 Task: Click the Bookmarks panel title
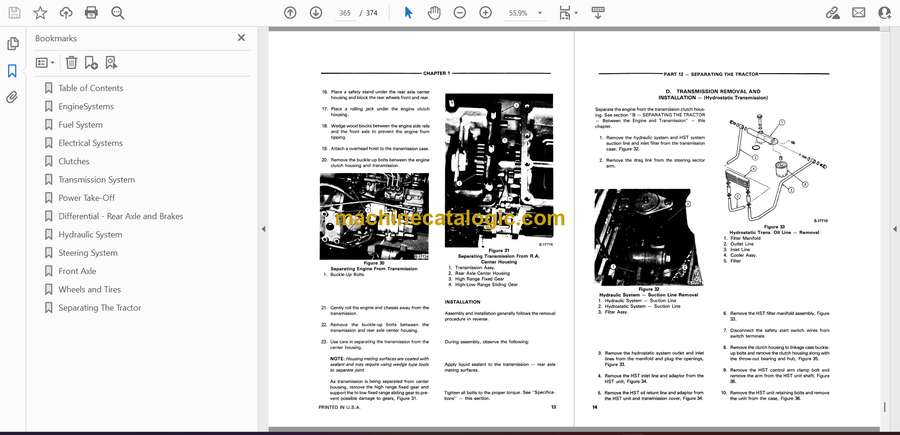click(56, 38)
